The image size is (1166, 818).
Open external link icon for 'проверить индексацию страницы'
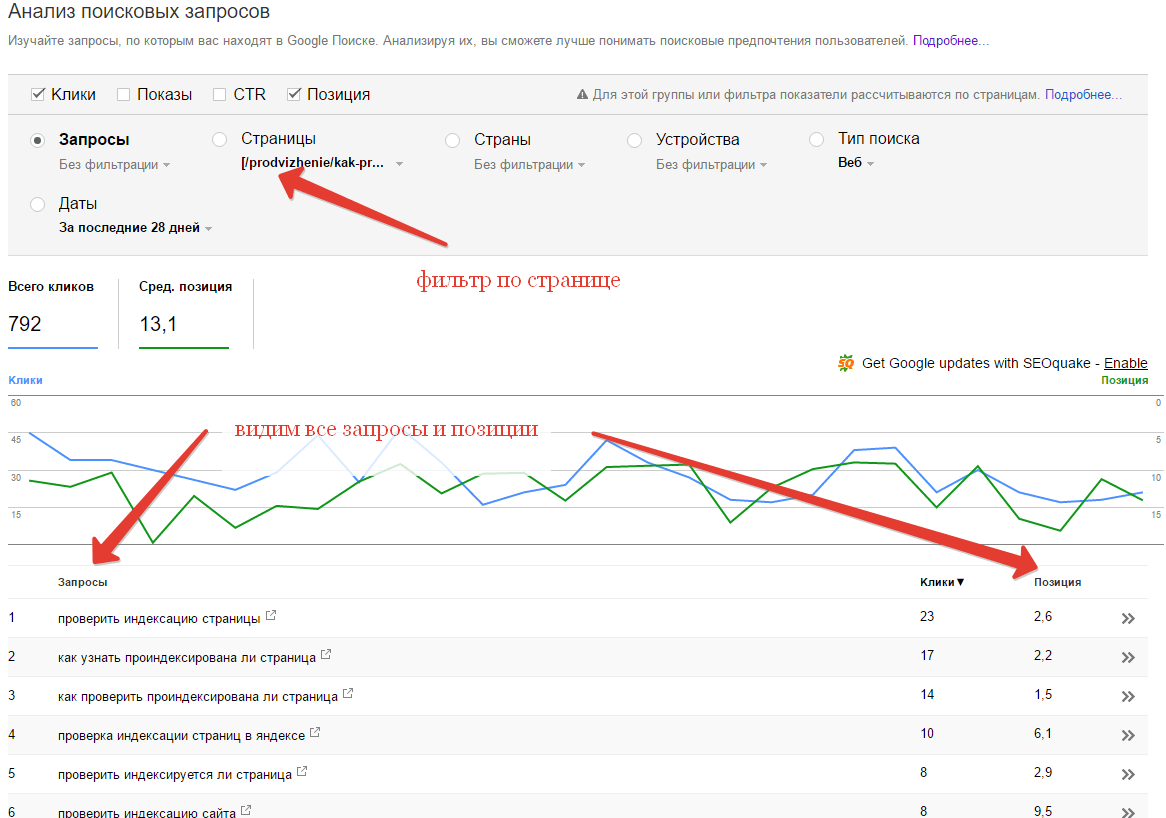271,616
